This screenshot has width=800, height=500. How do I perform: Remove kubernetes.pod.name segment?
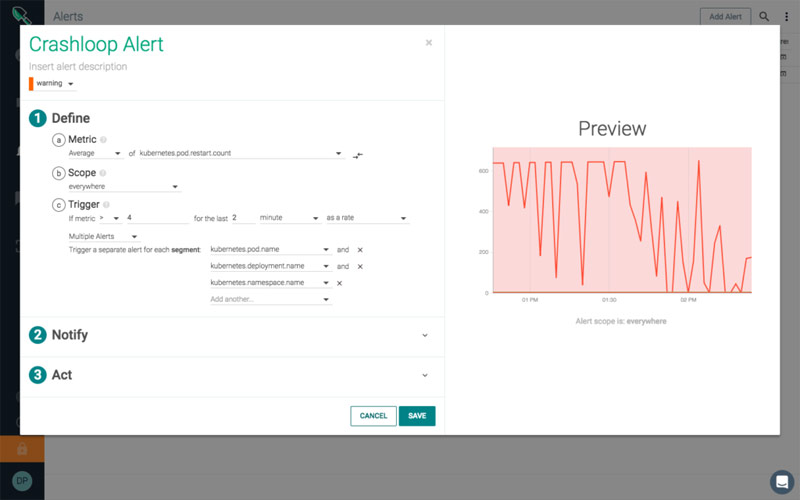pyautogui.click(x=360, y=250)
